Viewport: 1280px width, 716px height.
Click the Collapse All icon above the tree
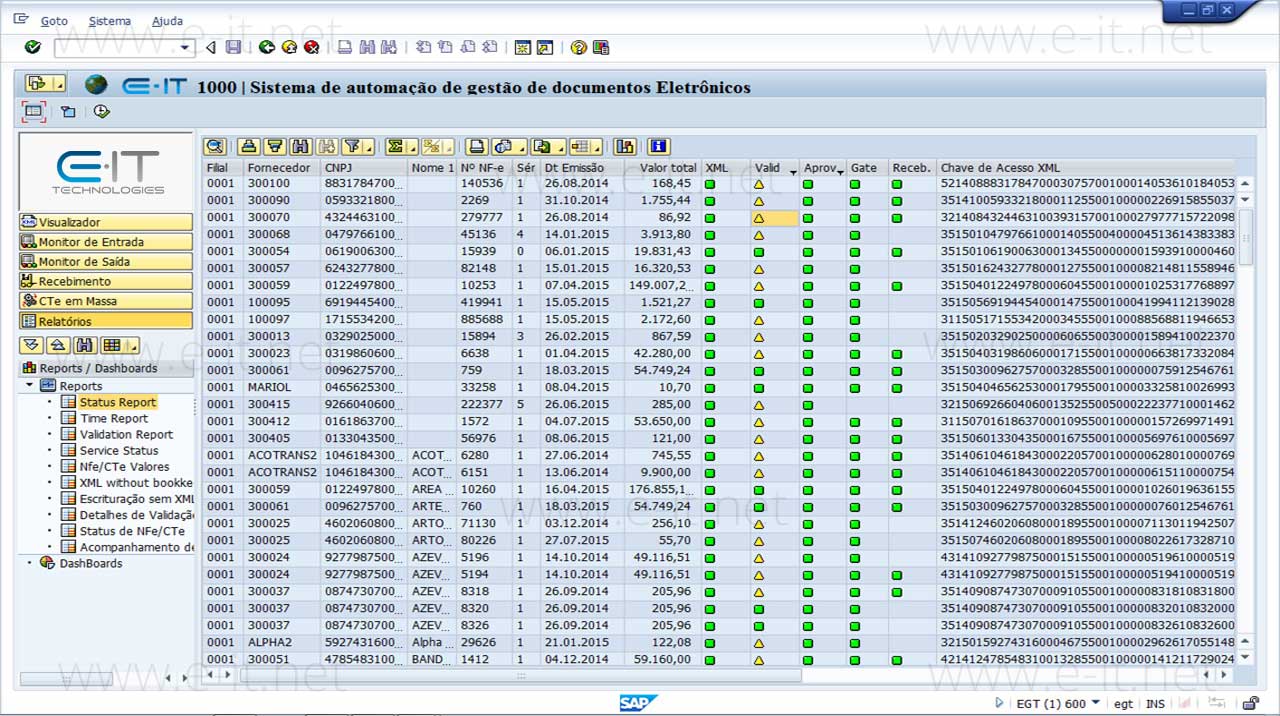click(x=58, y=345)
